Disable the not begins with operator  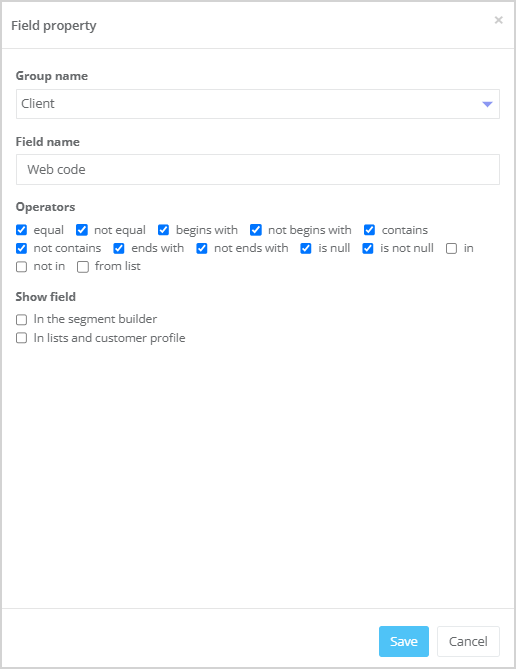click(x=256, y=230)
